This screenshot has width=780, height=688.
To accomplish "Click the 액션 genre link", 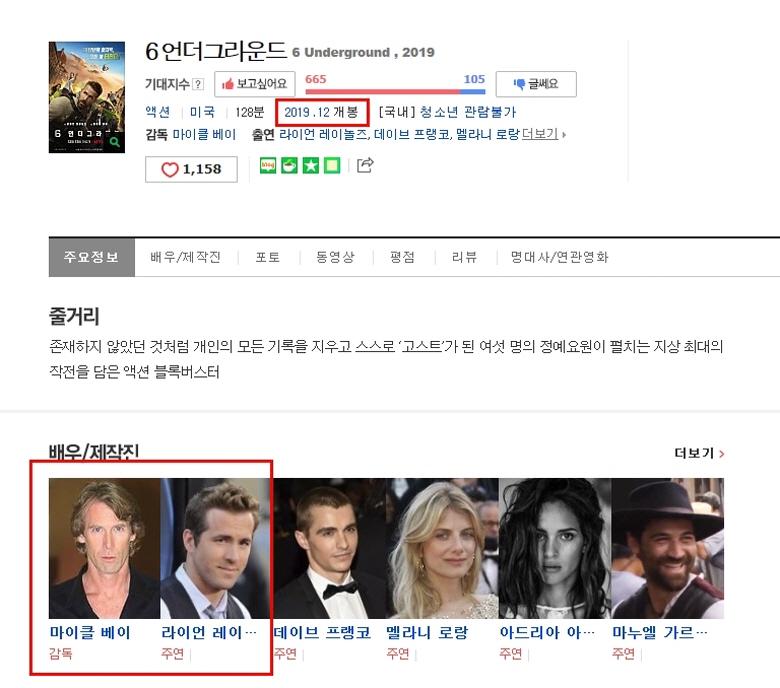I will click(157, 112).
